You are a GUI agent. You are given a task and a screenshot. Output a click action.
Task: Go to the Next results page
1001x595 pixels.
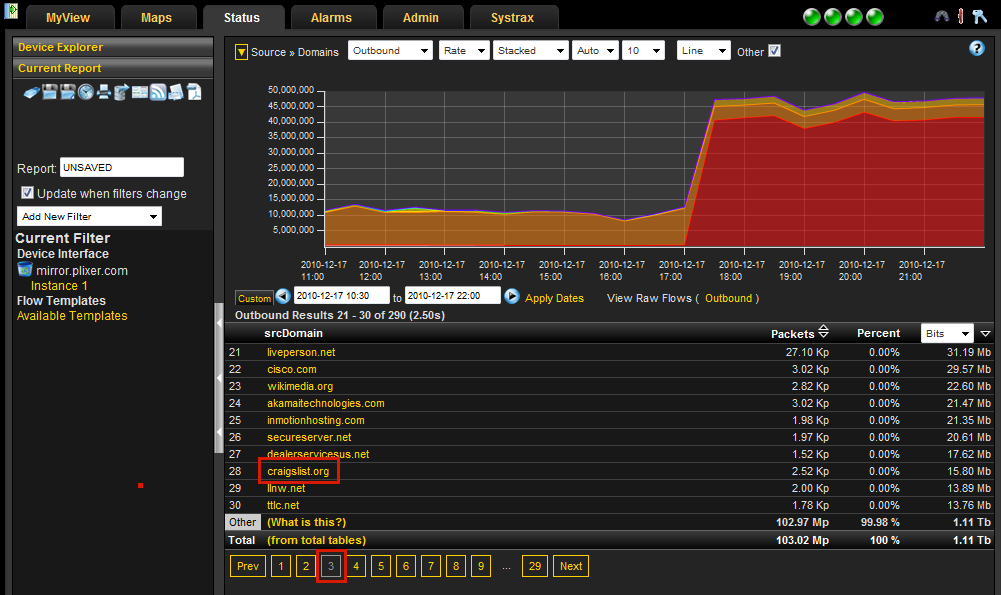(x=571, y=566)
